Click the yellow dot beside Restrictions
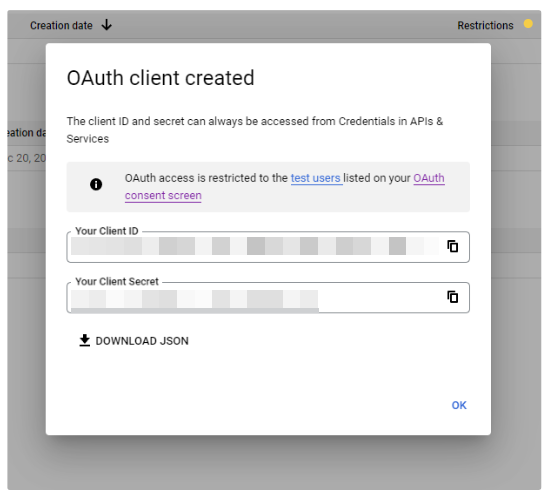548x498 pixels. (x=528, y=23)
